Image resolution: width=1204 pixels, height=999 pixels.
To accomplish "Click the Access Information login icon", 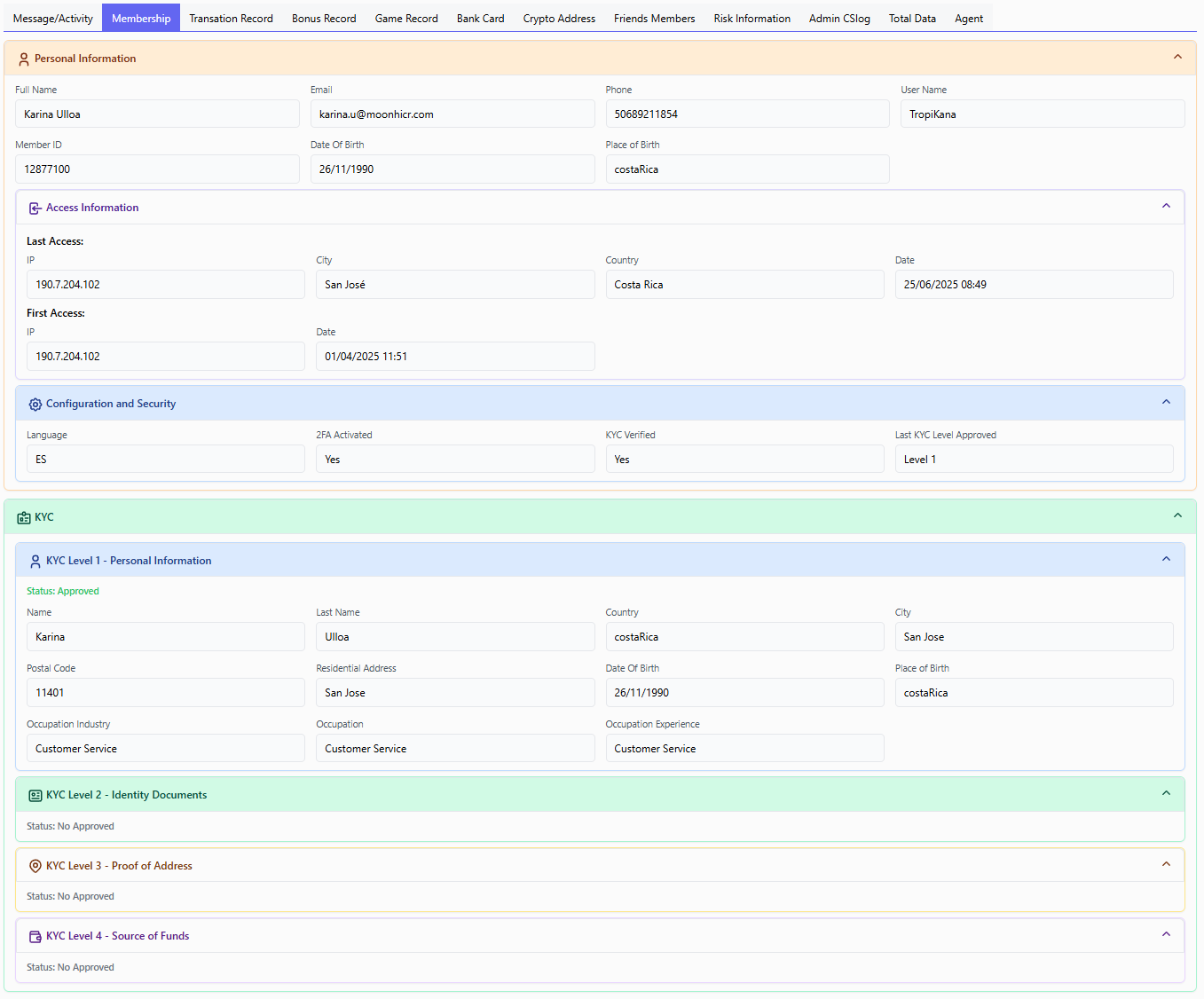I will pos(35,208).
